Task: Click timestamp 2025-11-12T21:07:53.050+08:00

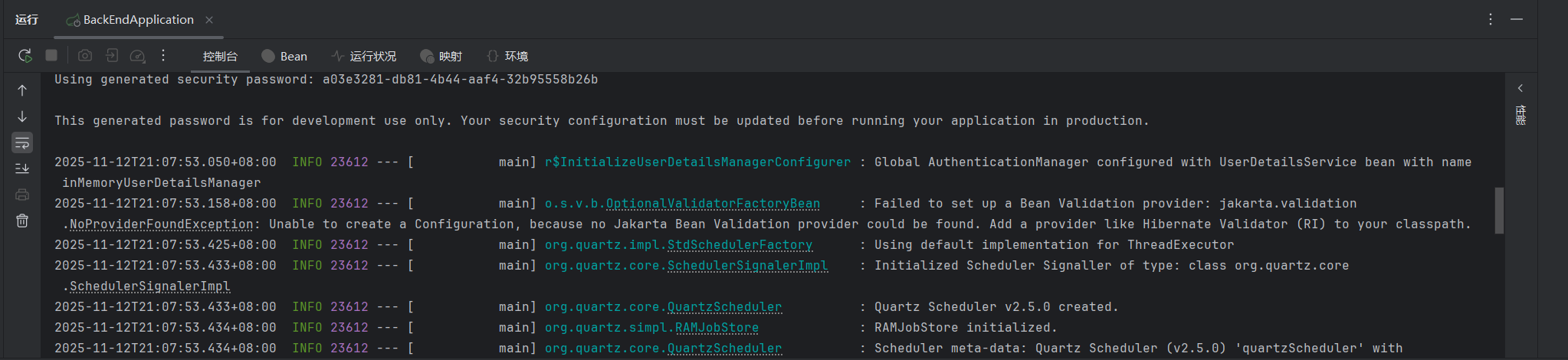Action: click(x=166, y=162)
